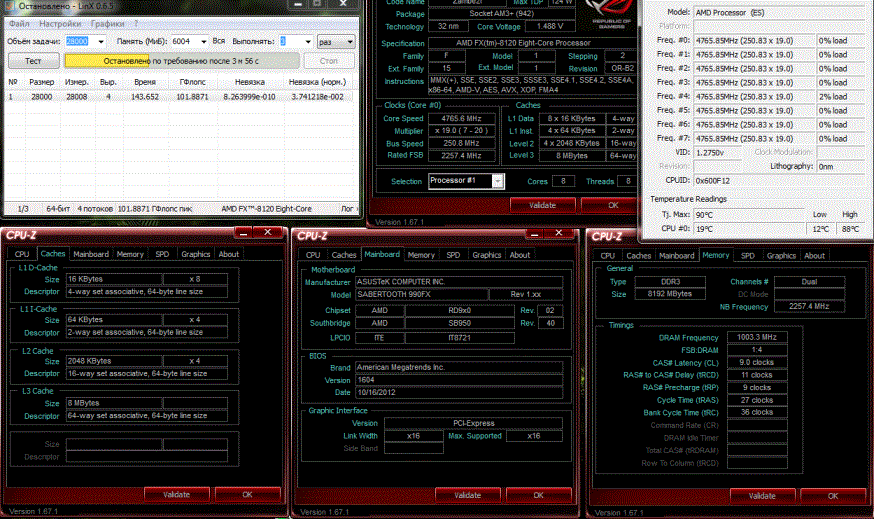The image size is (874, 519).
Task: Click the Вся memory button in LinX
Action: coord(218,41)
